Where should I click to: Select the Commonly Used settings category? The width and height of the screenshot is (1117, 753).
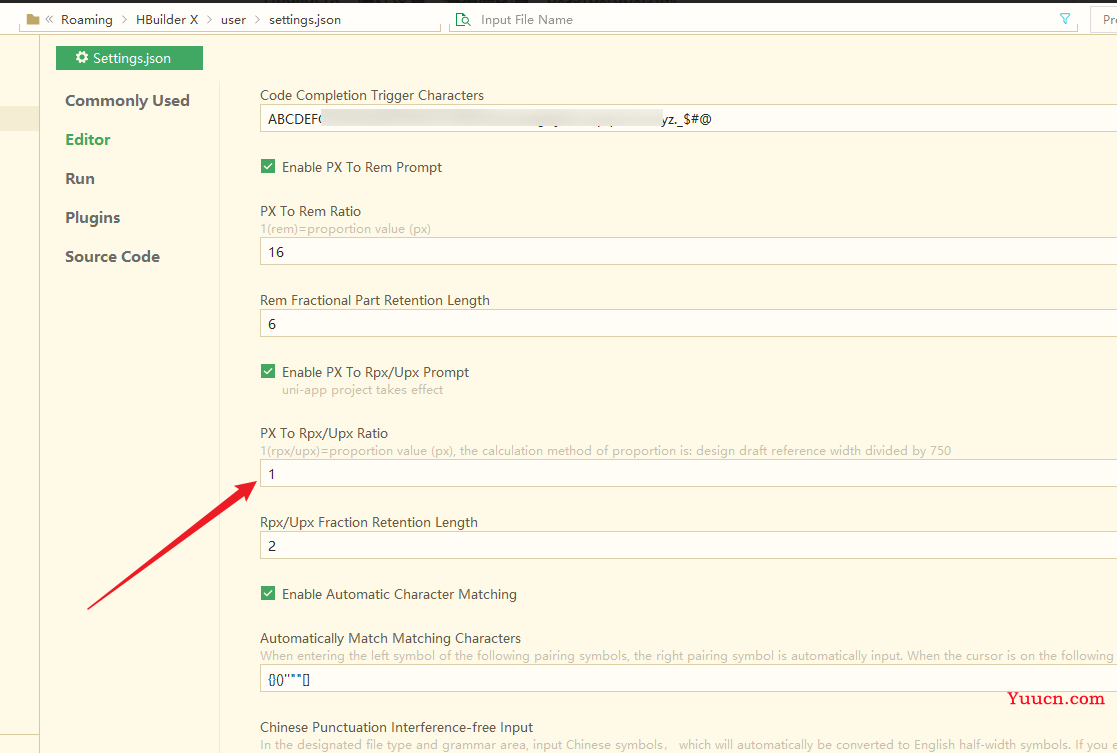coord(128,100)
